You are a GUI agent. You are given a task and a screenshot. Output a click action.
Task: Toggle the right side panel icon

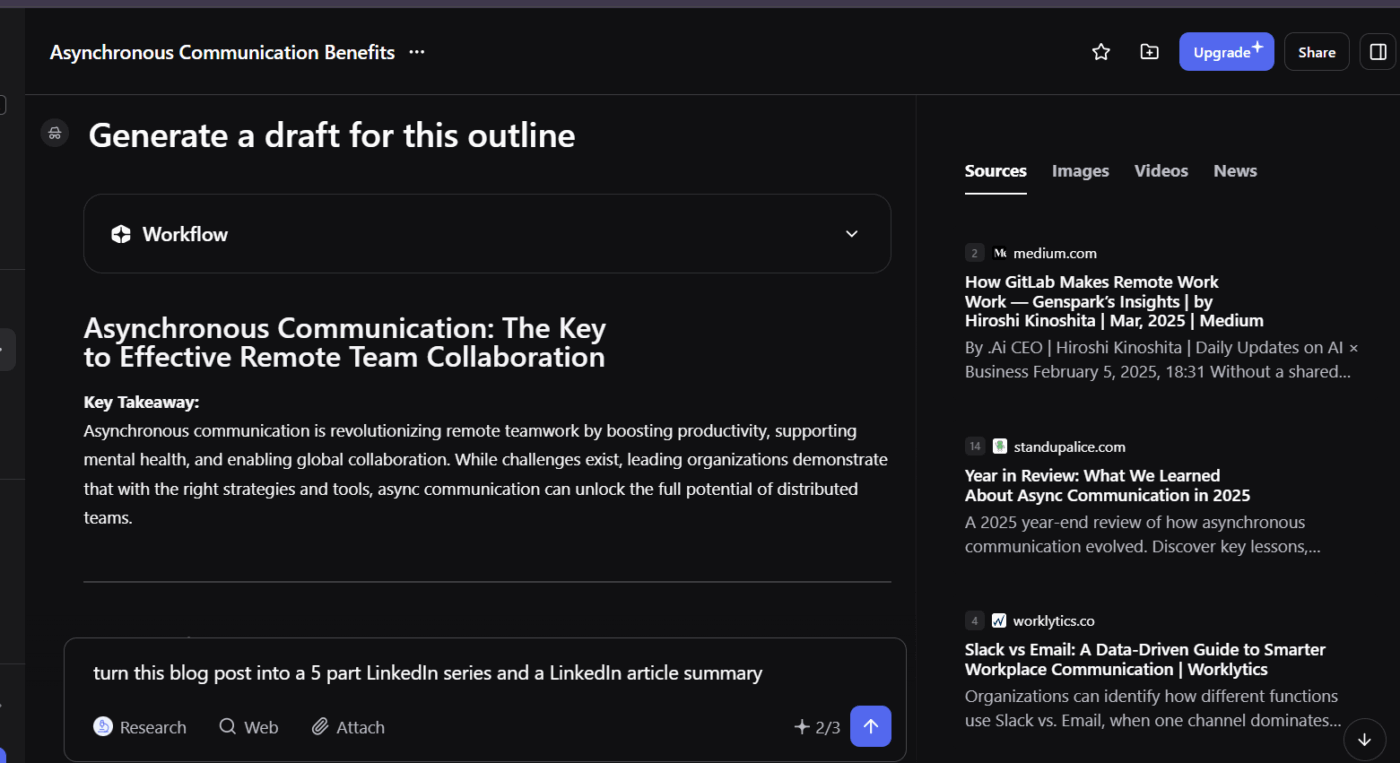pyautogui.click(x=1378, y=52)
